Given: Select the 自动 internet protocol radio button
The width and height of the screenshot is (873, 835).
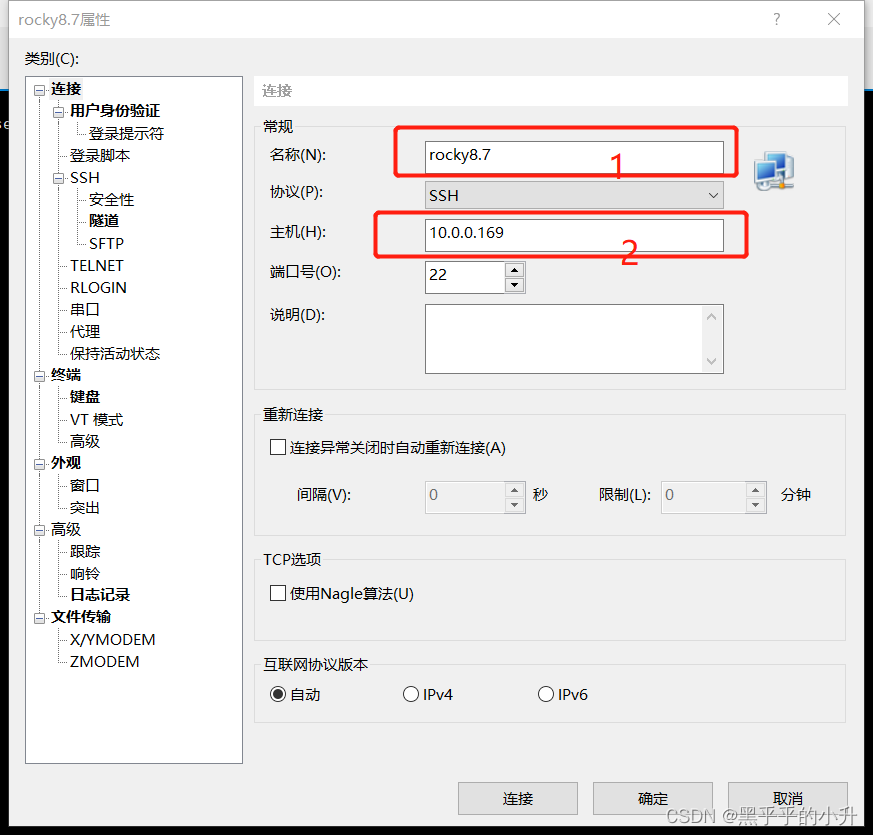Looking at the screenshot, I should pos(278,694).
